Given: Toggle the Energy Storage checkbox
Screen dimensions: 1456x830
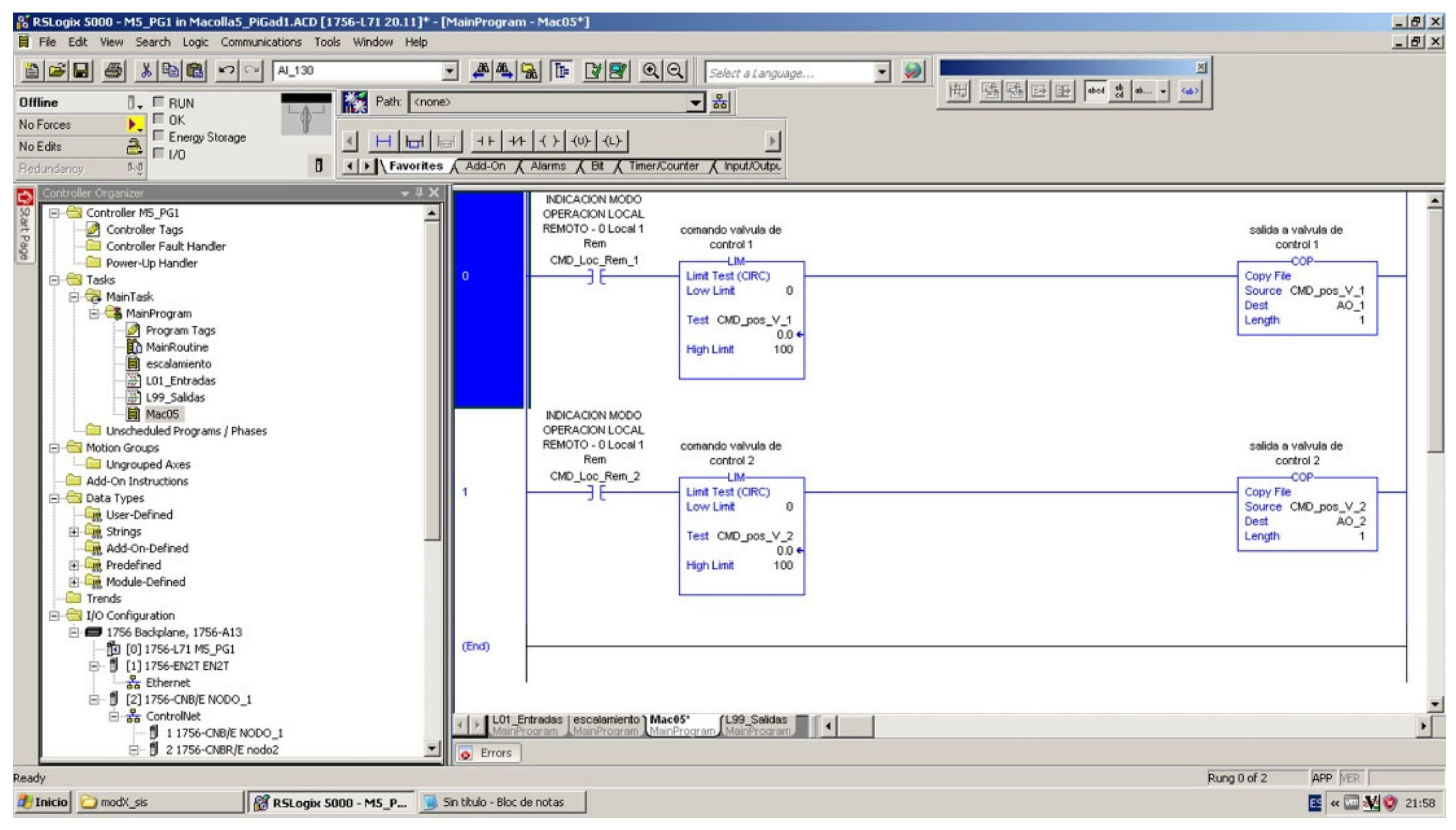Looking at the screenshot, I should click(x=159, y=136).
